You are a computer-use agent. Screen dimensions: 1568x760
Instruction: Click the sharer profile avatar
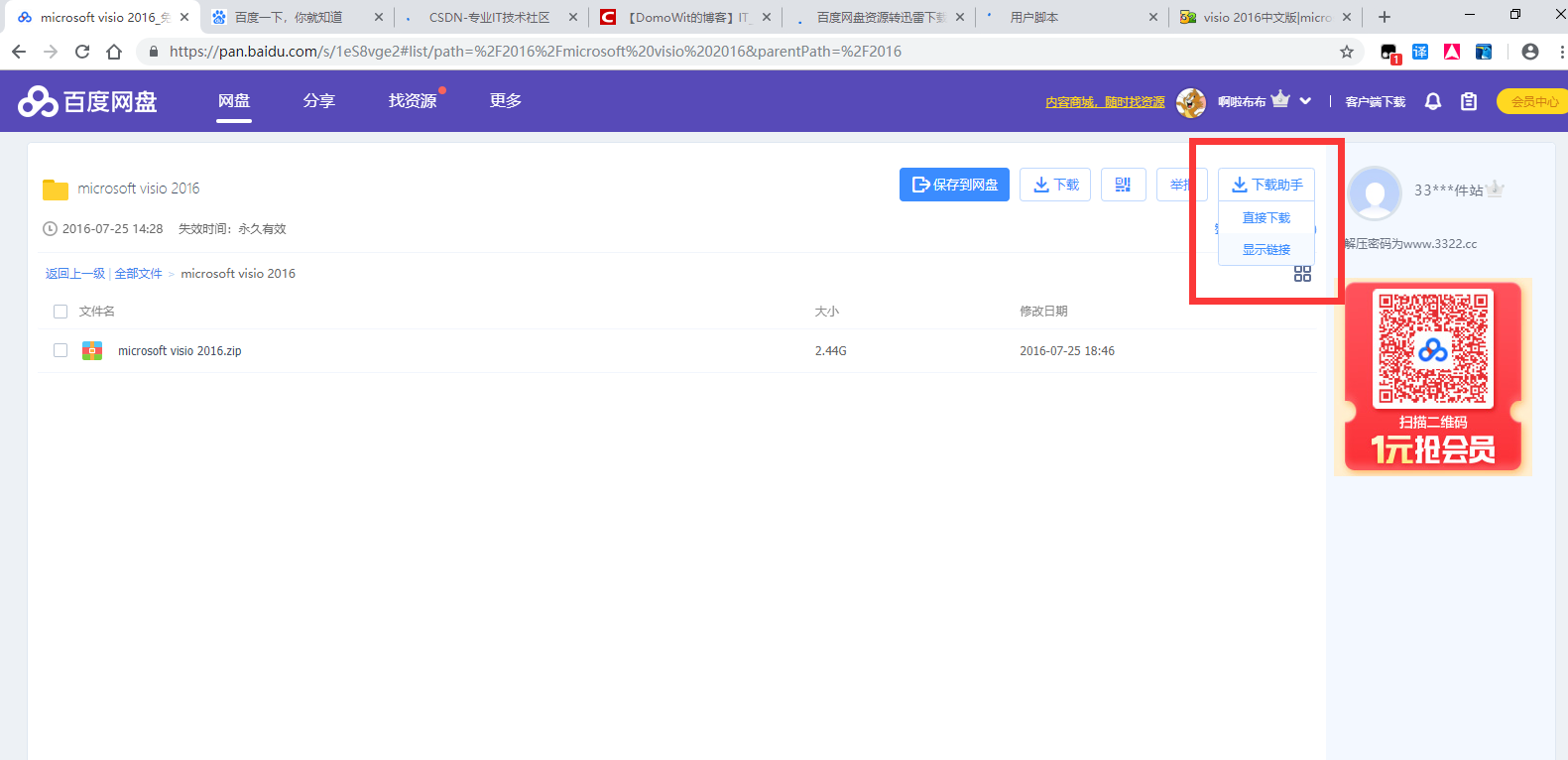click(x=1375, y=192)
